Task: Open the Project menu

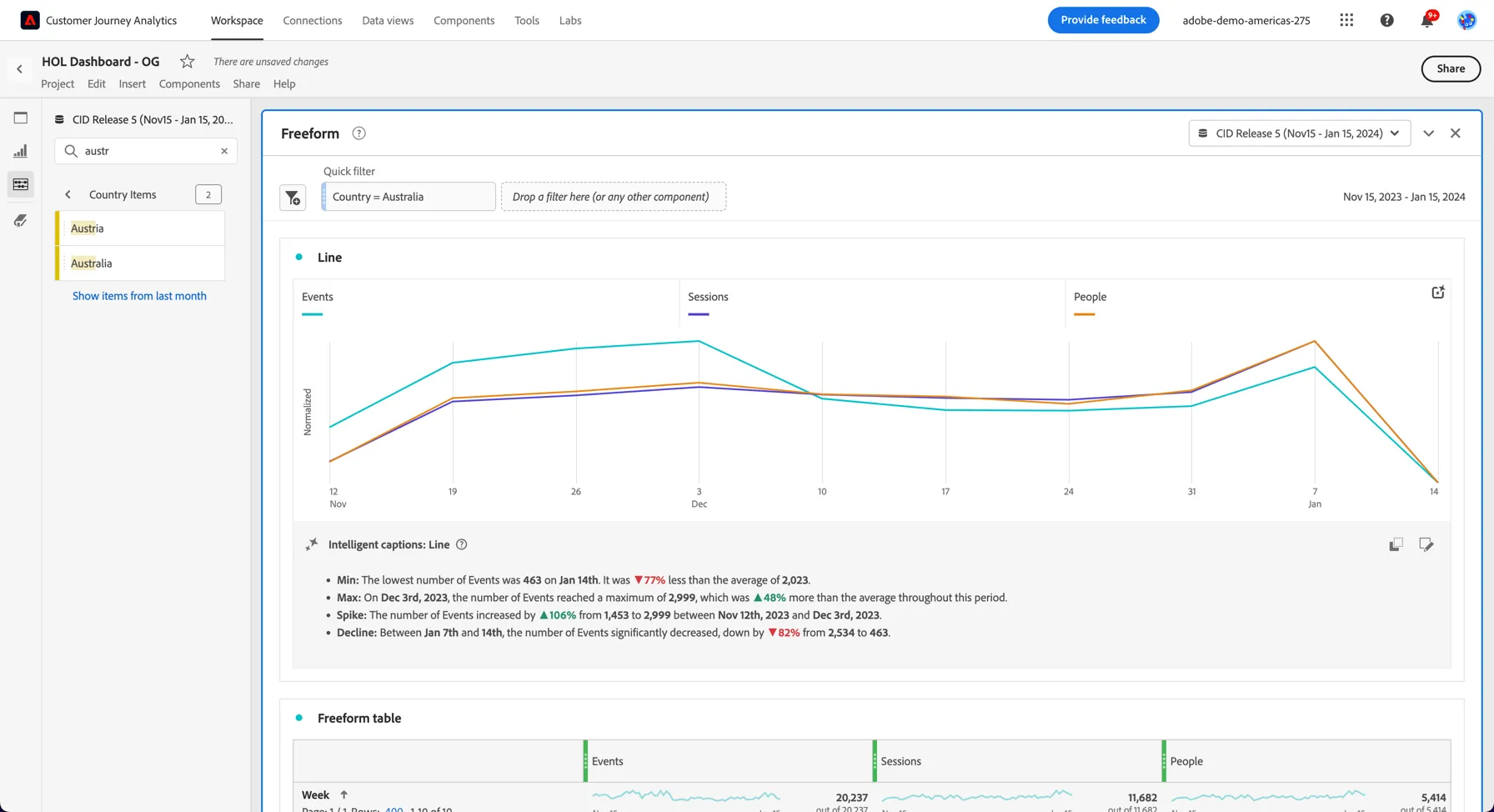Action: click(x=58, y=83)
